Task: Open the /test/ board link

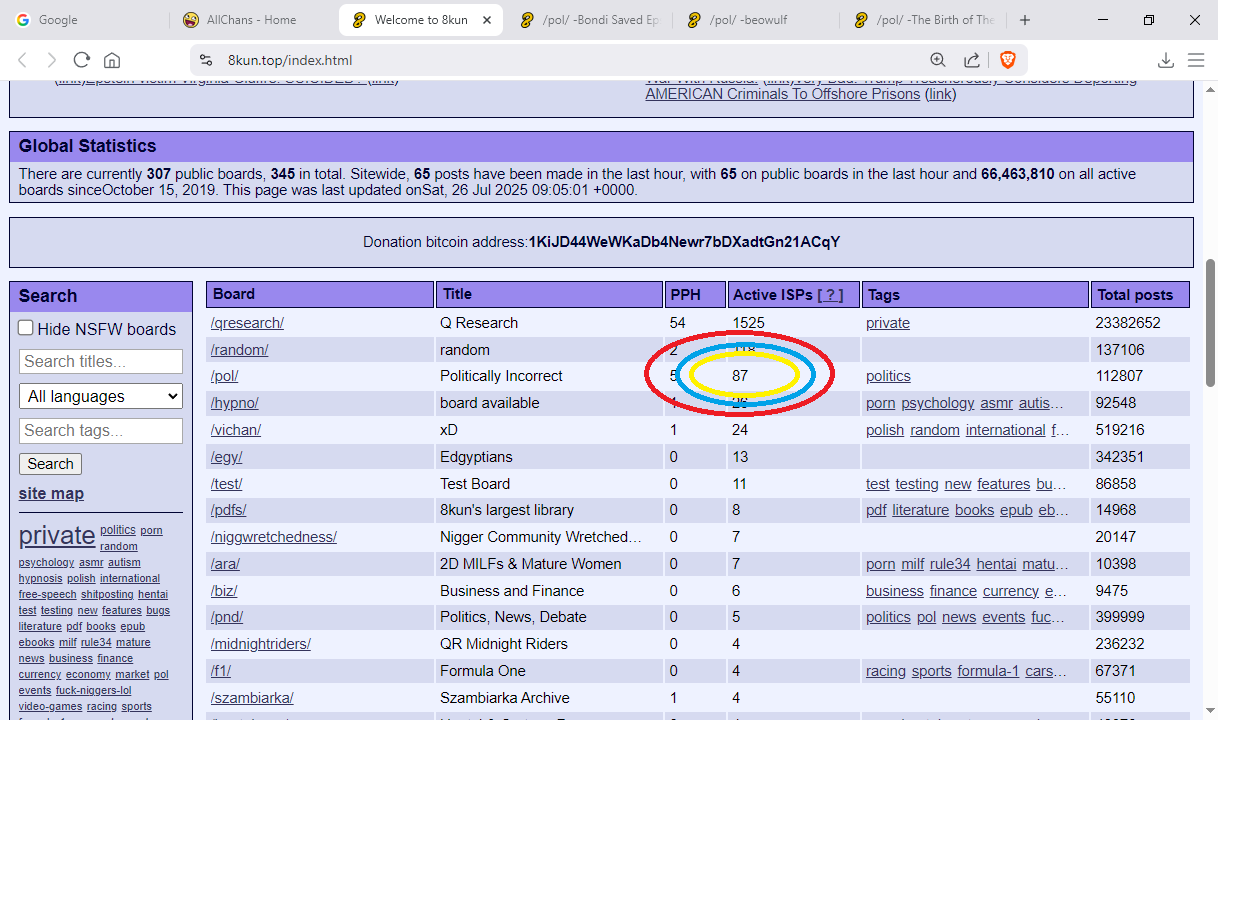Action: point(226,484)
